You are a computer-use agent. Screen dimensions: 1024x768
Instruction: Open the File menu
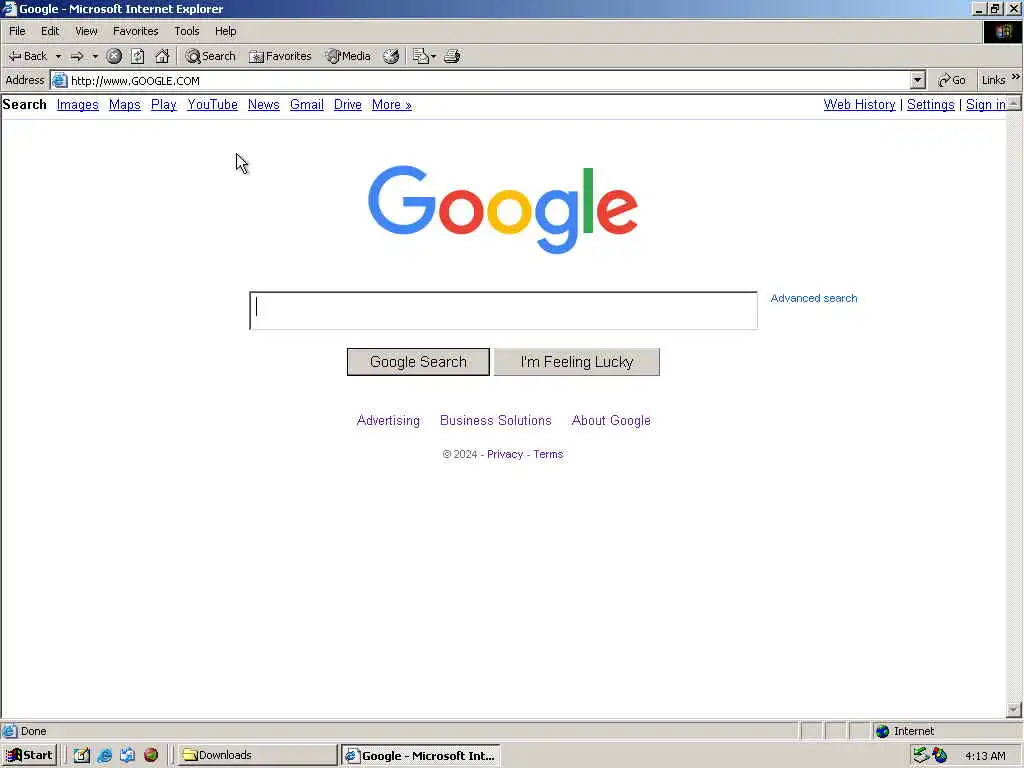point(17,31)
